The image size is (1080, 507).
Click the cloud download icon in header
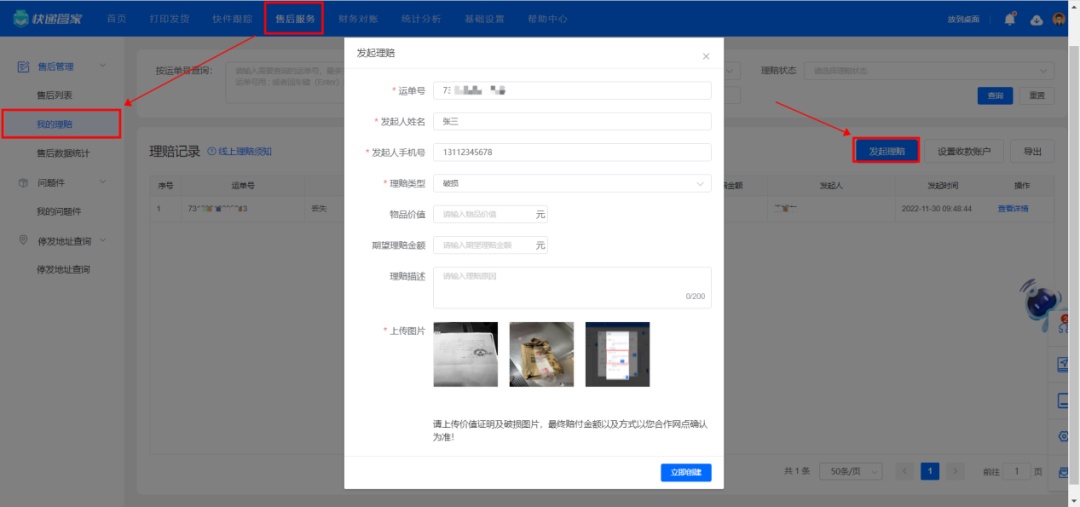tap(1036, 20)
